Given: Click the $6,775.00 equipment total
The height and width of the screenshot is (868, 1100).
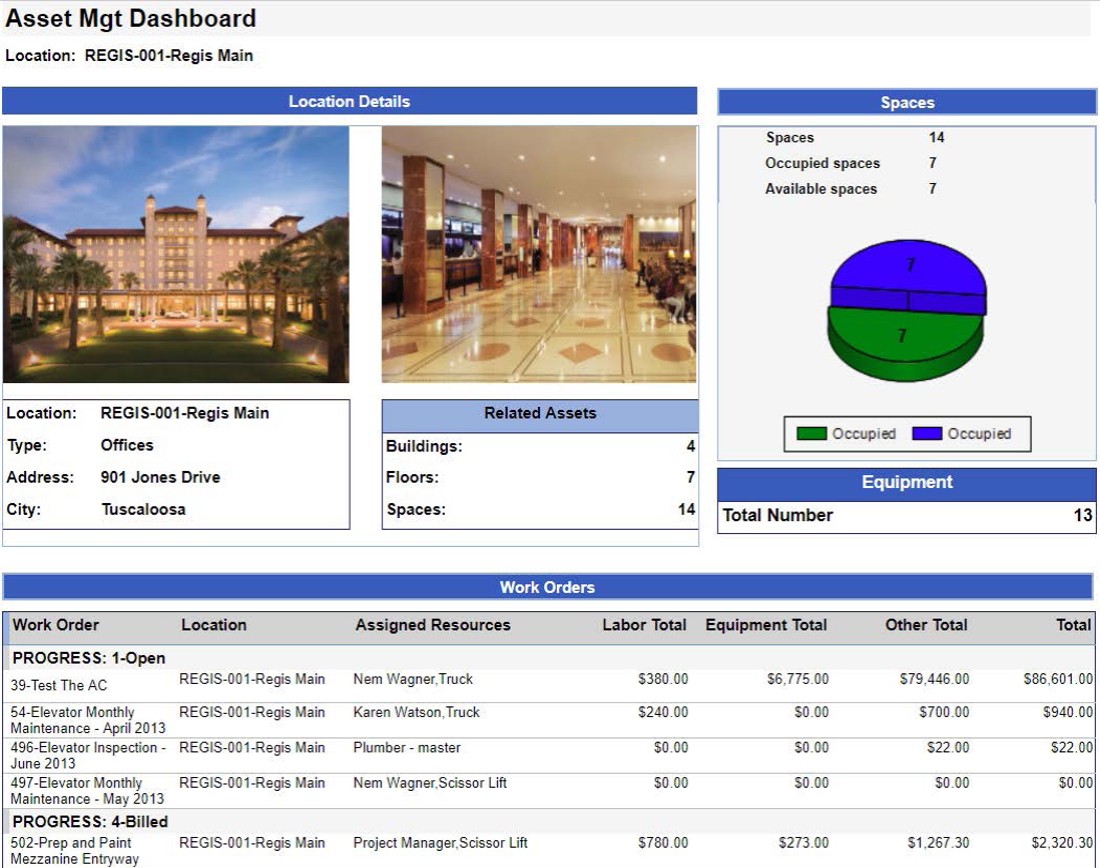Looking at the screenshot, I should pyautogui.click(x=798, y=679).
